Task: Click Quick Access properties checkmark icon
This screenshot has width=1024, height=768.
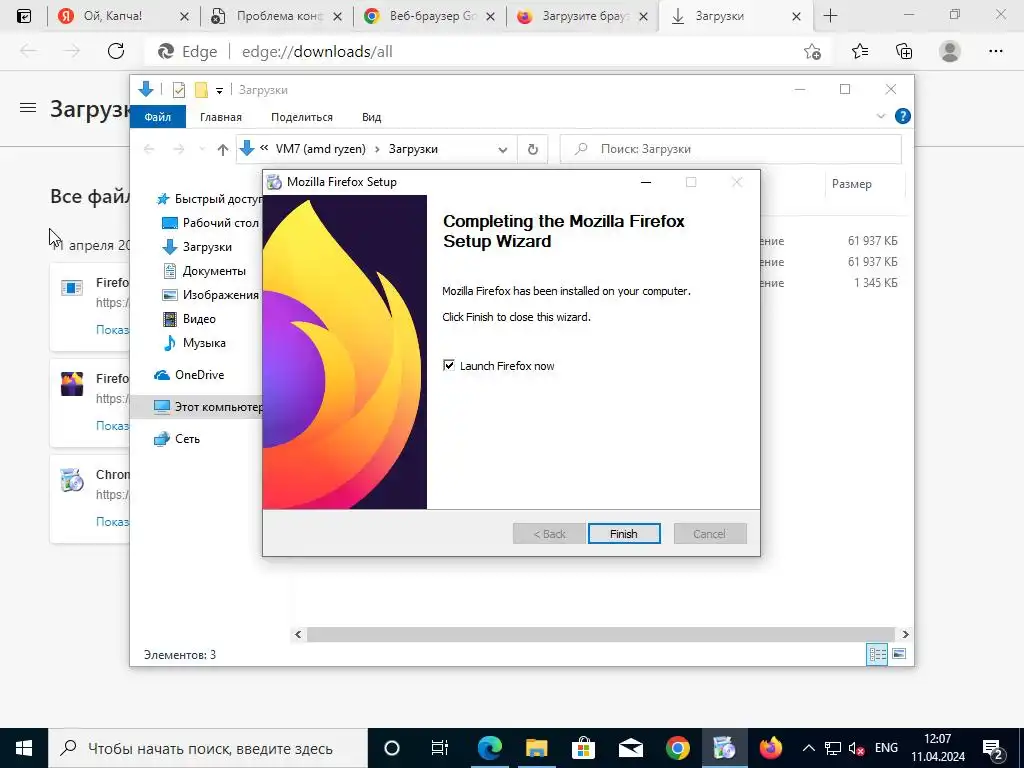Action: point(178,90)
